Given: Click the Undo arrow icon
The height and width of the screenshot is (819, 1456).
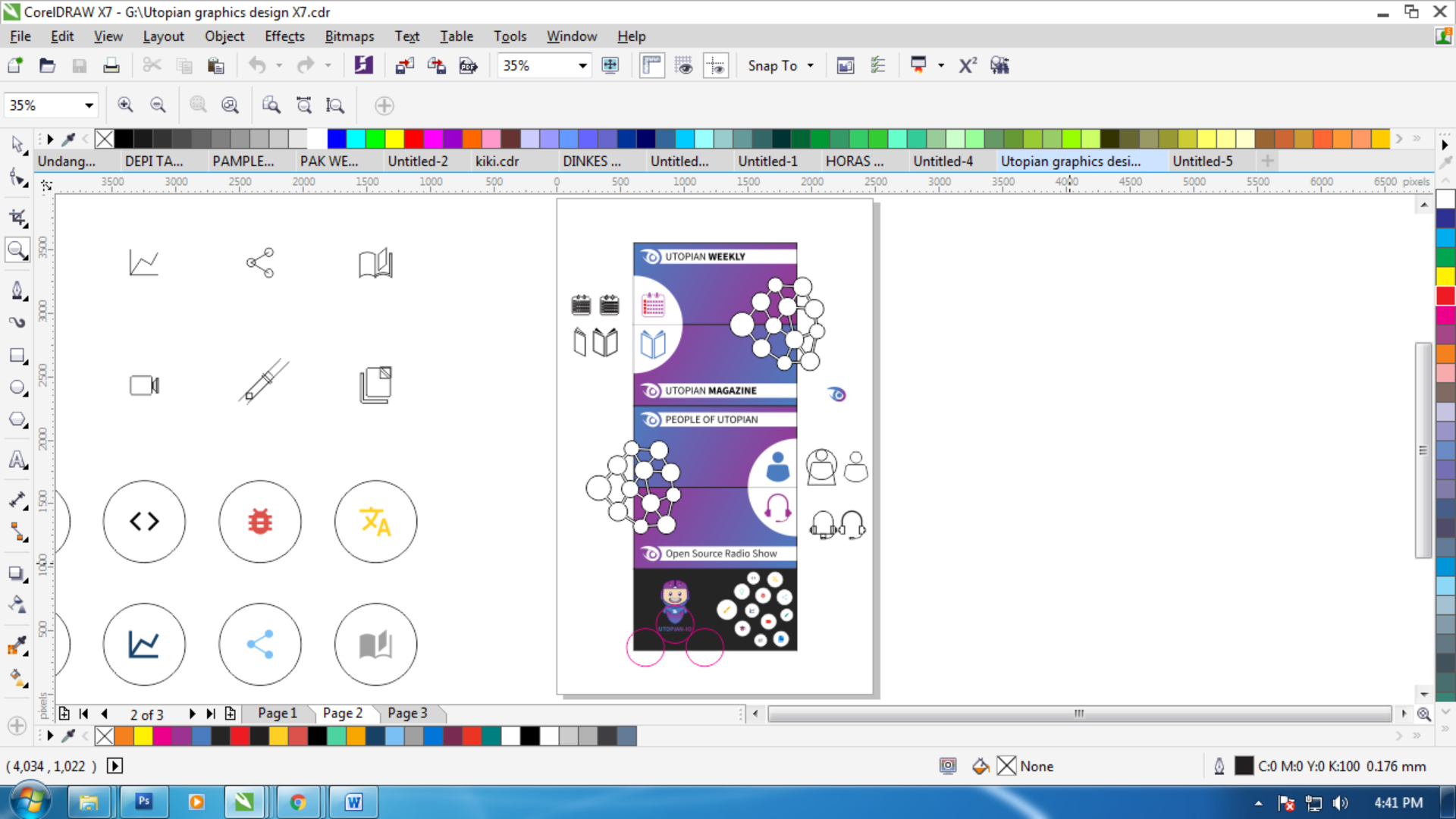Looking at the screenshot, I should click(257, 65).
